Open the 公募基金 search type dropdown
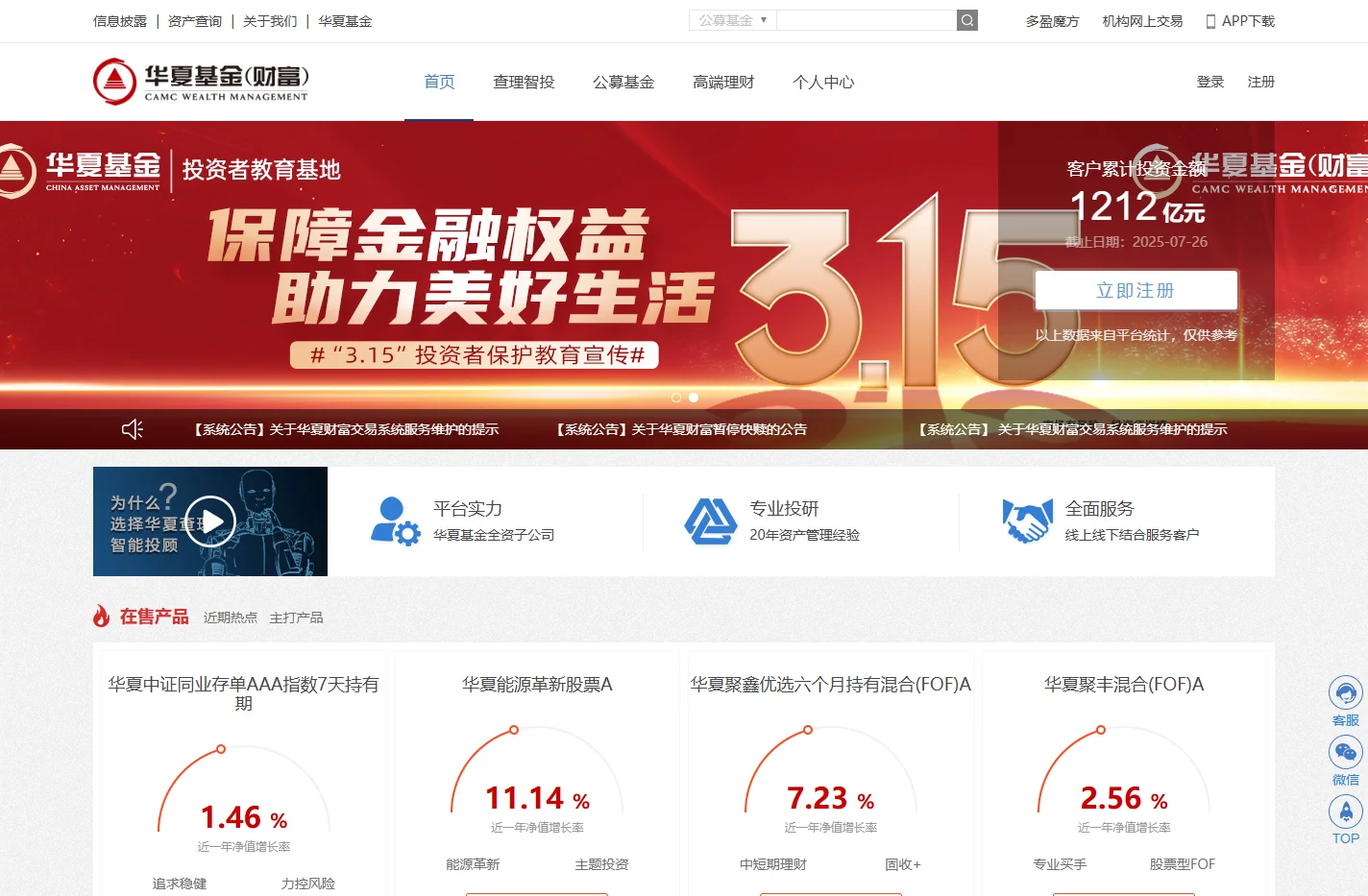 (x=732, y=20)
